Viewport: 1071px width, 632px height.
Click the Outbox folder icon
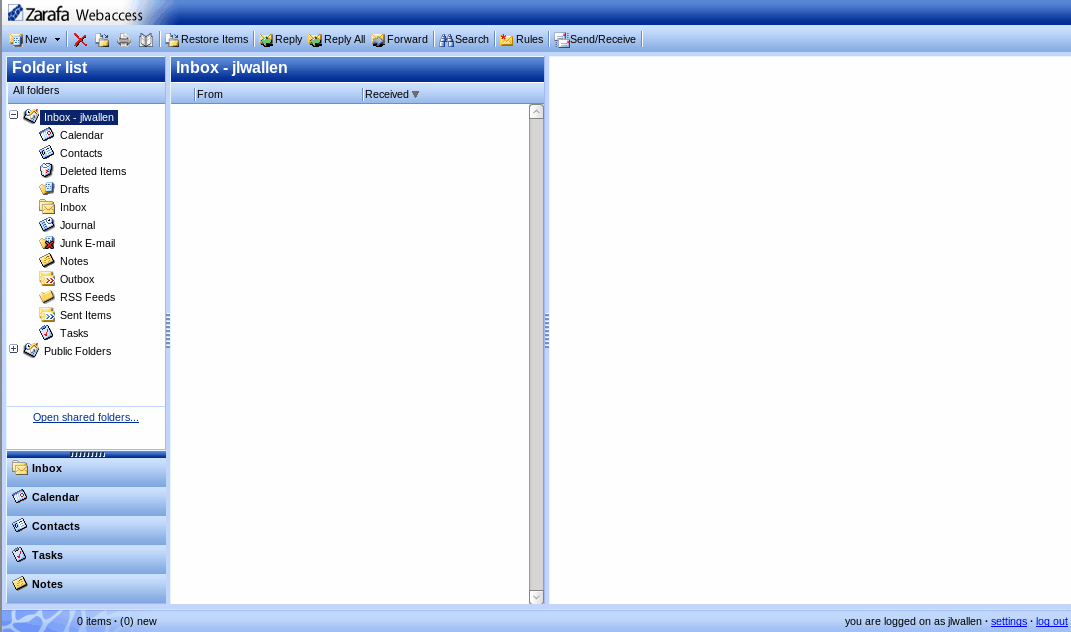46,279
